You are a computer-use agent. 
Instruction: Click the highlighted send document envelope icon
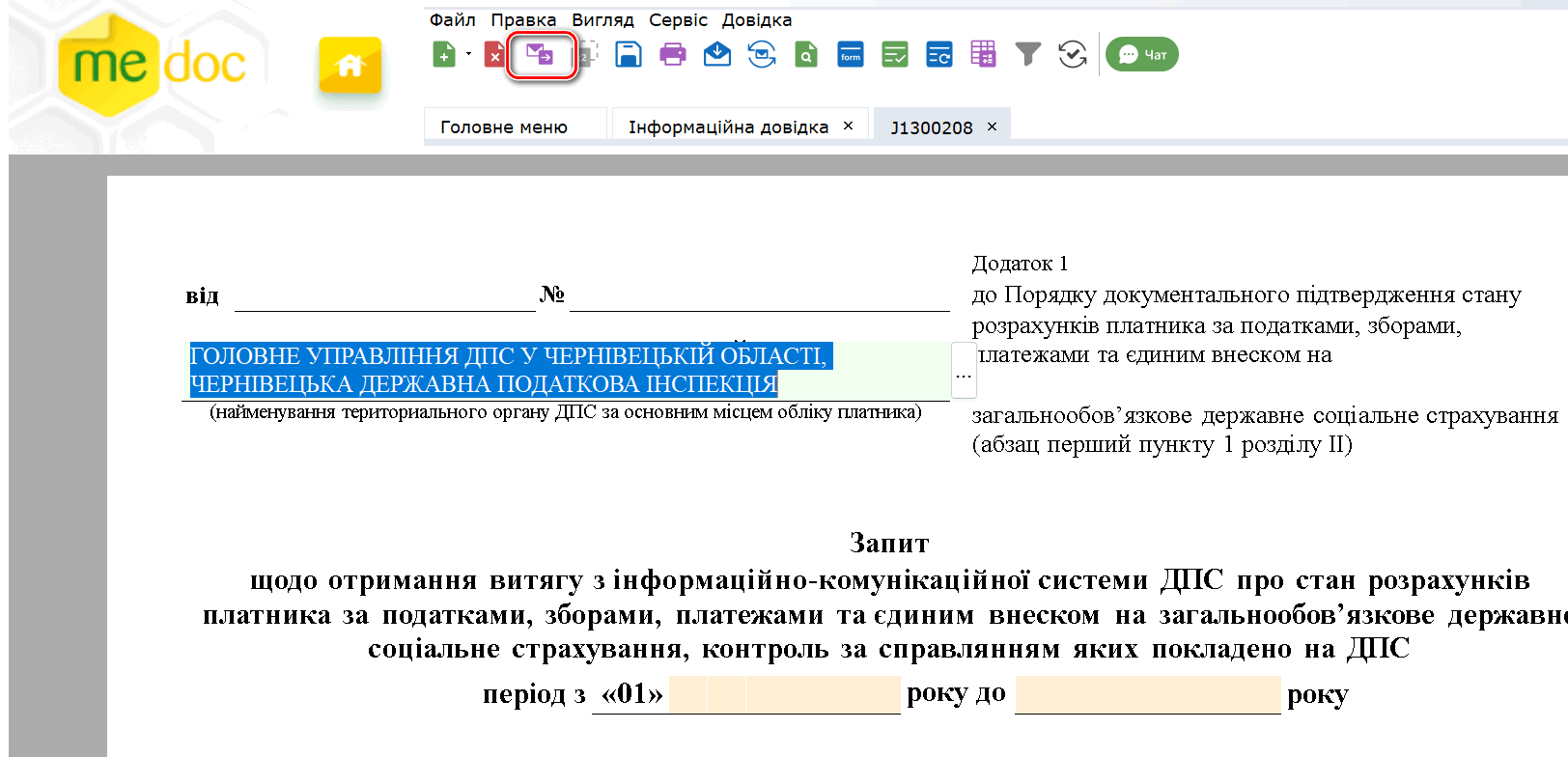[540, 55]
